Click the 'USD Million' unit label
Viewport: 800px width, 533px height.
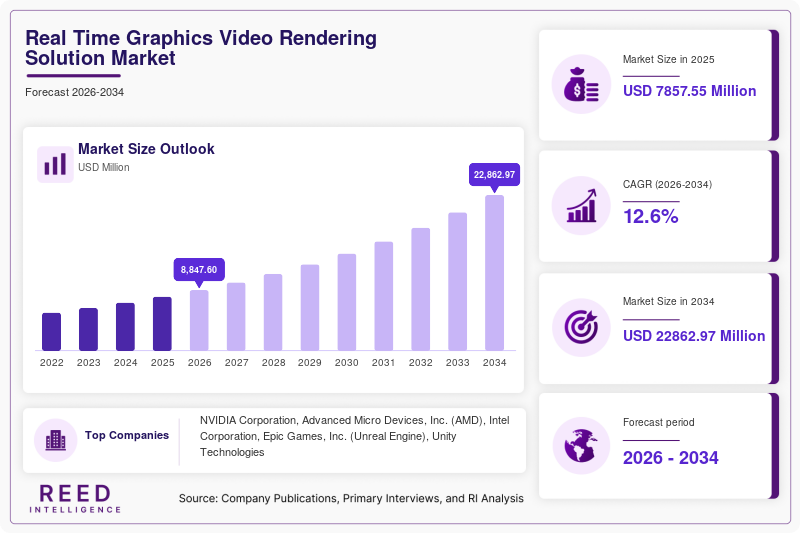click(104, 167)
